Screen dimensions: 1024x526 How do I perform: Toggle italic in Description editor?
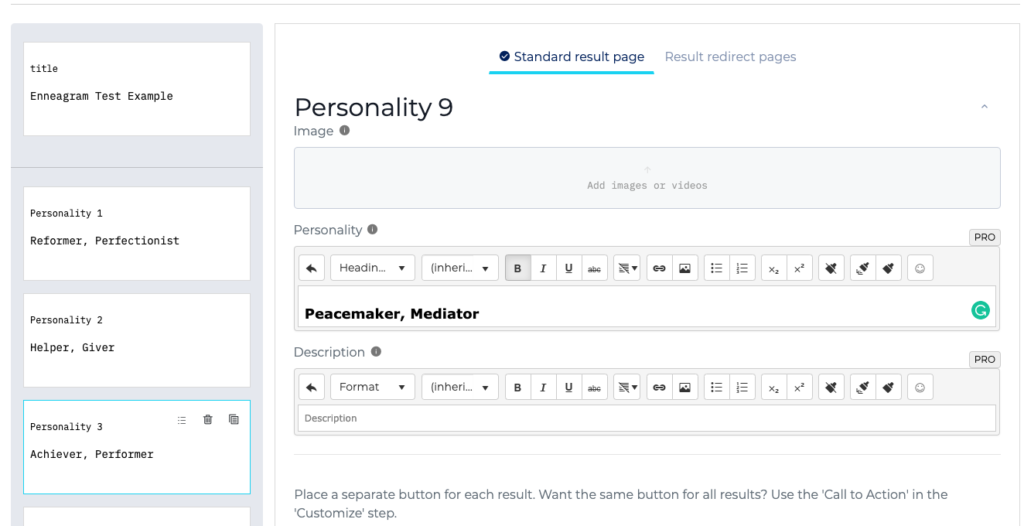tap(543, 387)
